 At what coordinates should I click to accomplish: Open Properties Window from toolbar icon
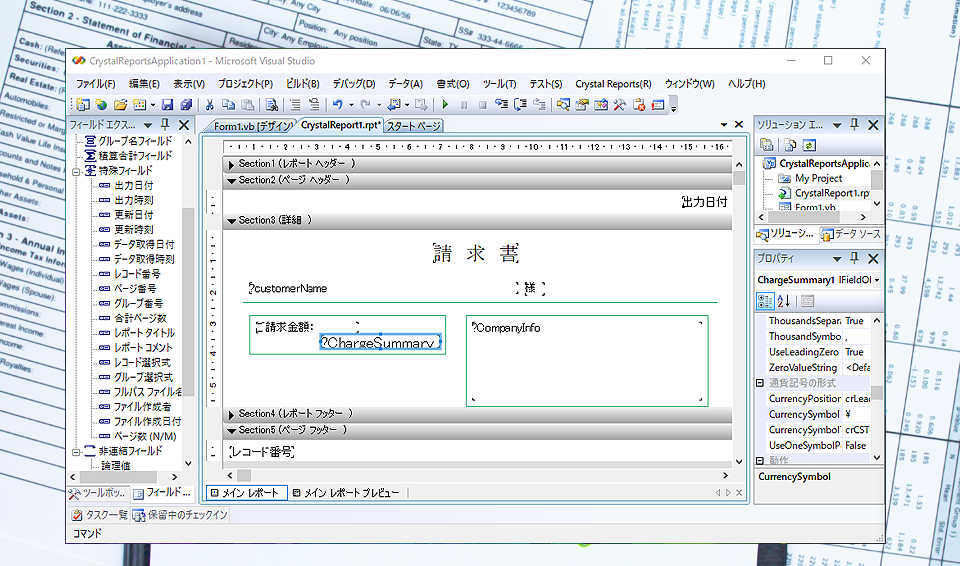click(x=582, y=105)
